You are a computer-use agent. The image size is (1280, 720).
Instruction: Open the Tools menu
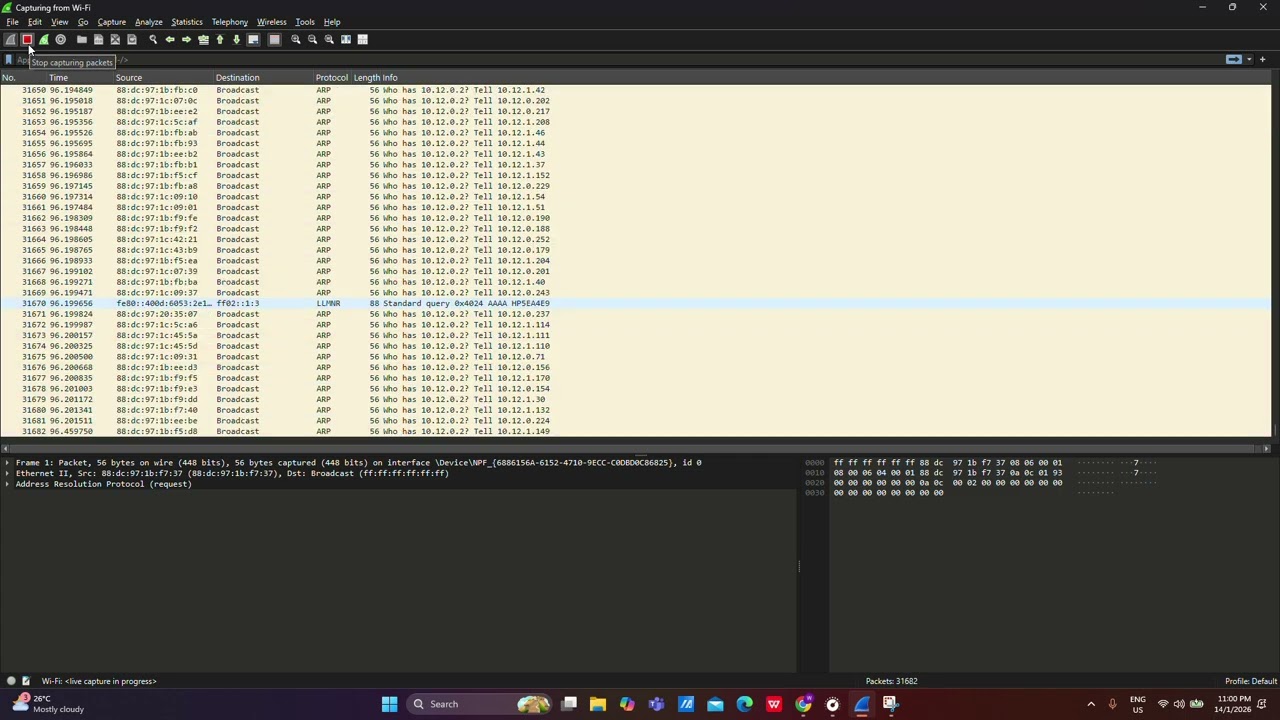pyautogui.click(x=305, y=22)
